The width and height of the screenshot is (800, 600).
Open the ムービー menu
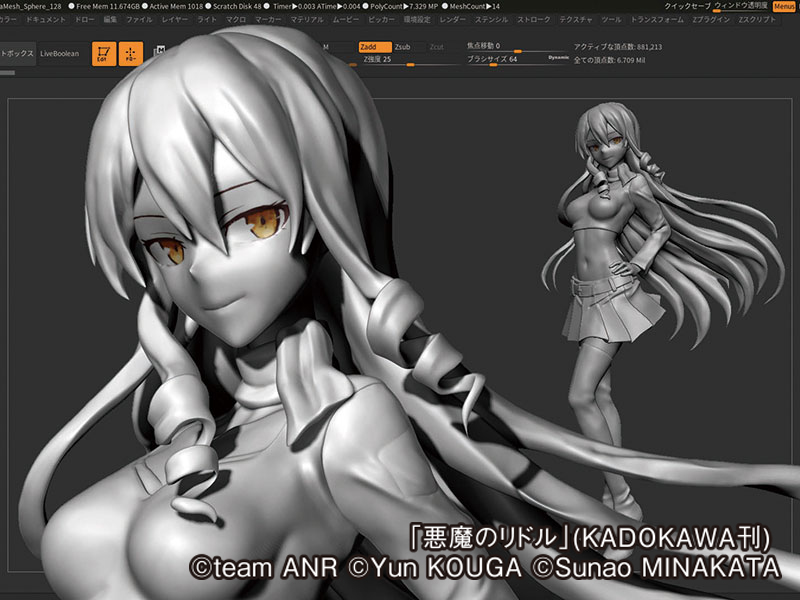[346, 20]
